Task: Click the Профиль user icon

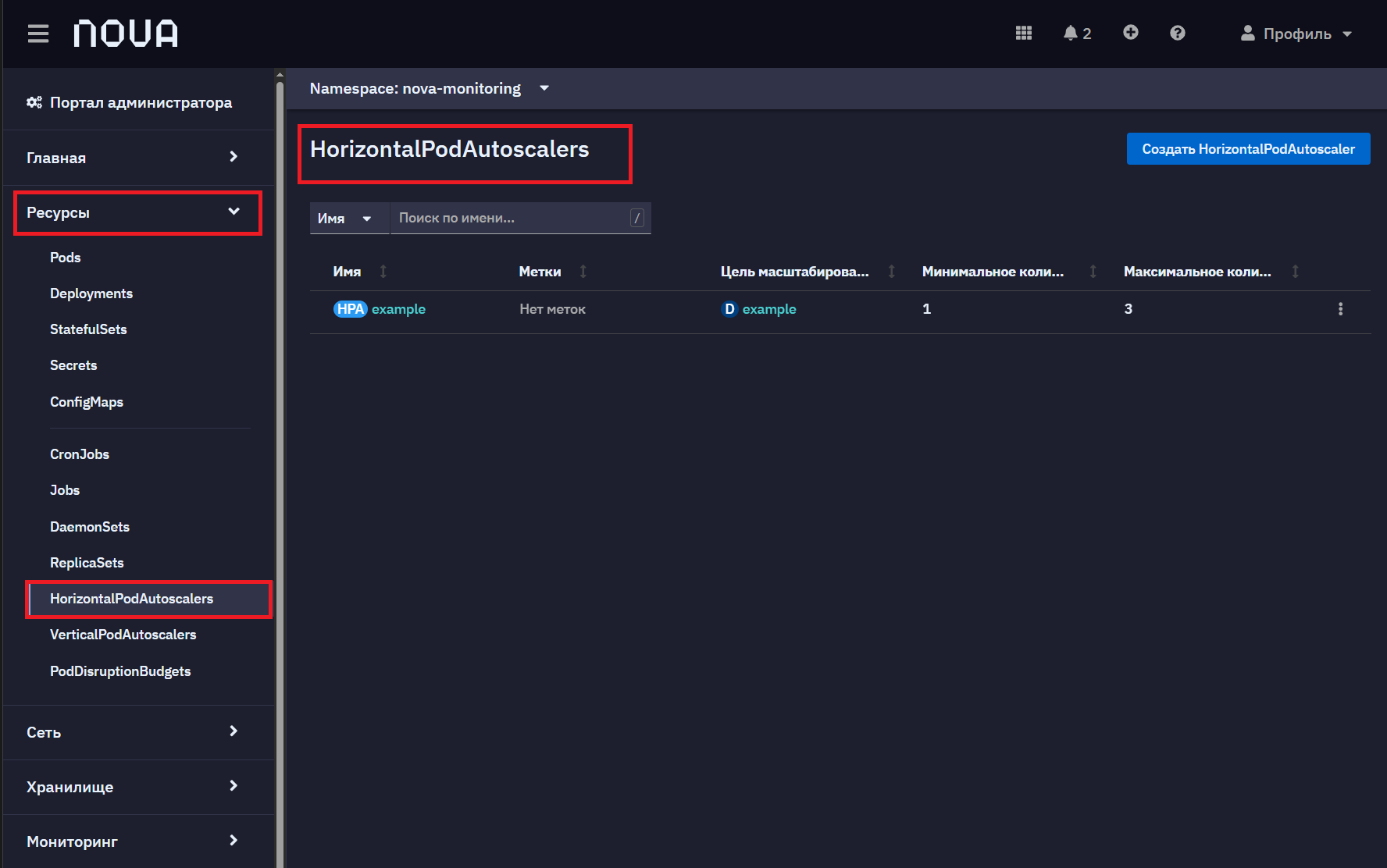Action: pyautogui.click(x=1248, y=33)
